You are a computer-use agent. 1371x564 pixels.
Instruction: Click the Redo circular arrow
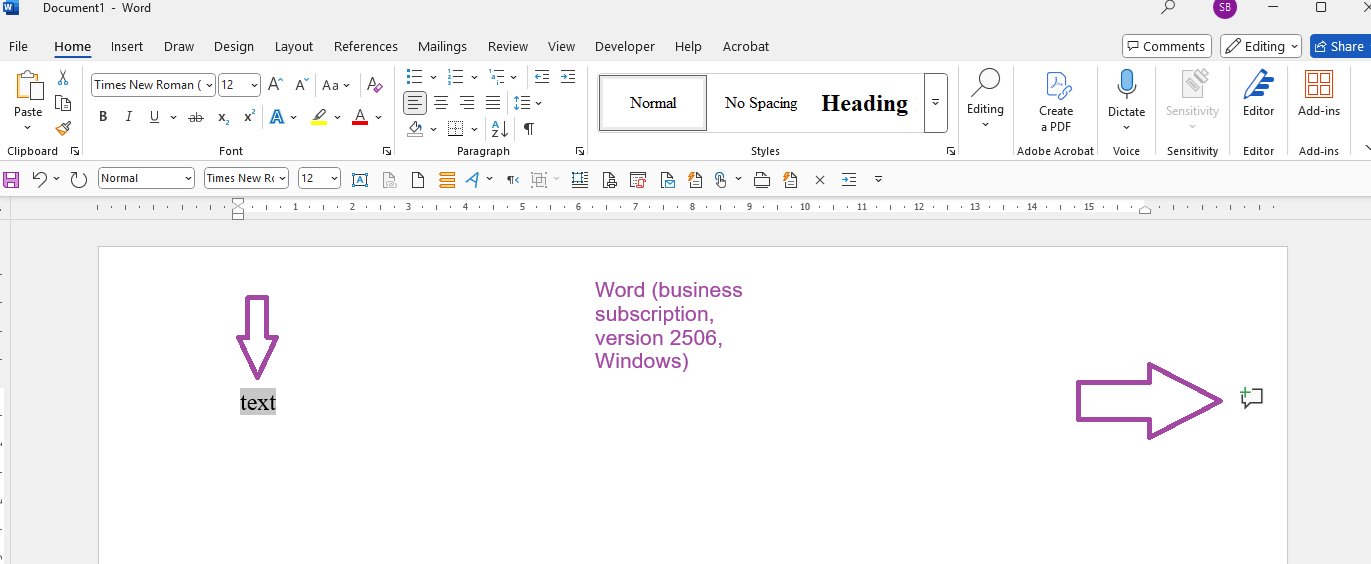click(79, 179)
